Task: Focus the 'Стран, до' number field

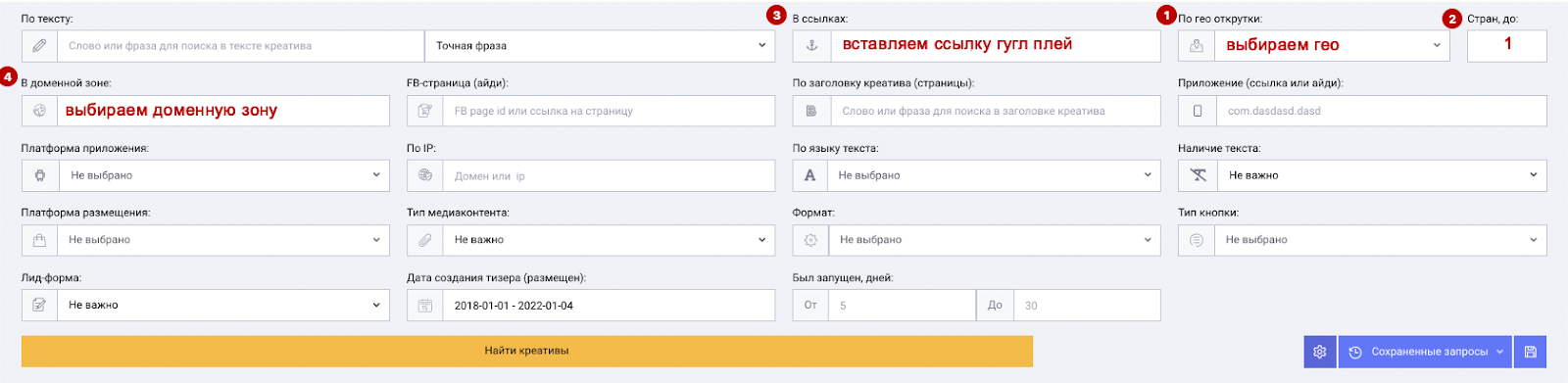Action: click(1507, 46)
